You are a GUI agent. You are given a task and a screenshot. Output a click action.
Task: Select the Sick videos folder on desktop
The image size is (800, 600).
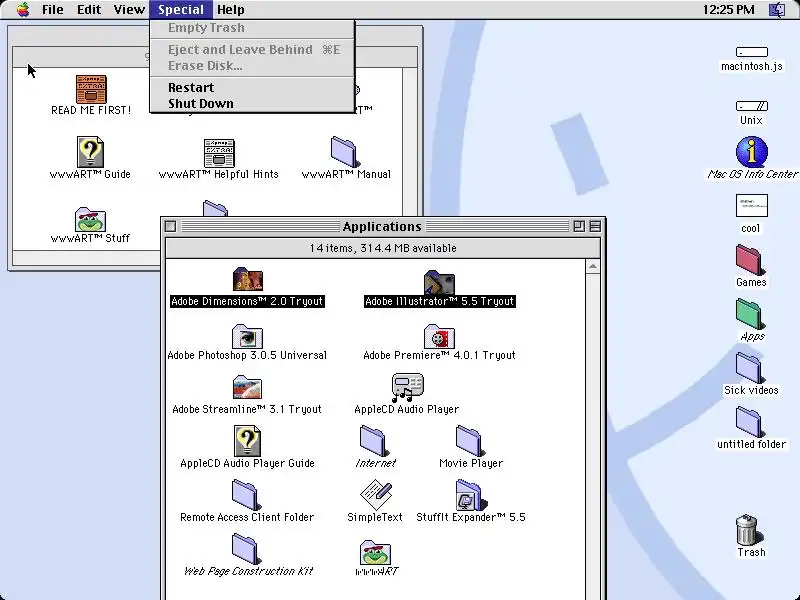(x=749, y=368)
